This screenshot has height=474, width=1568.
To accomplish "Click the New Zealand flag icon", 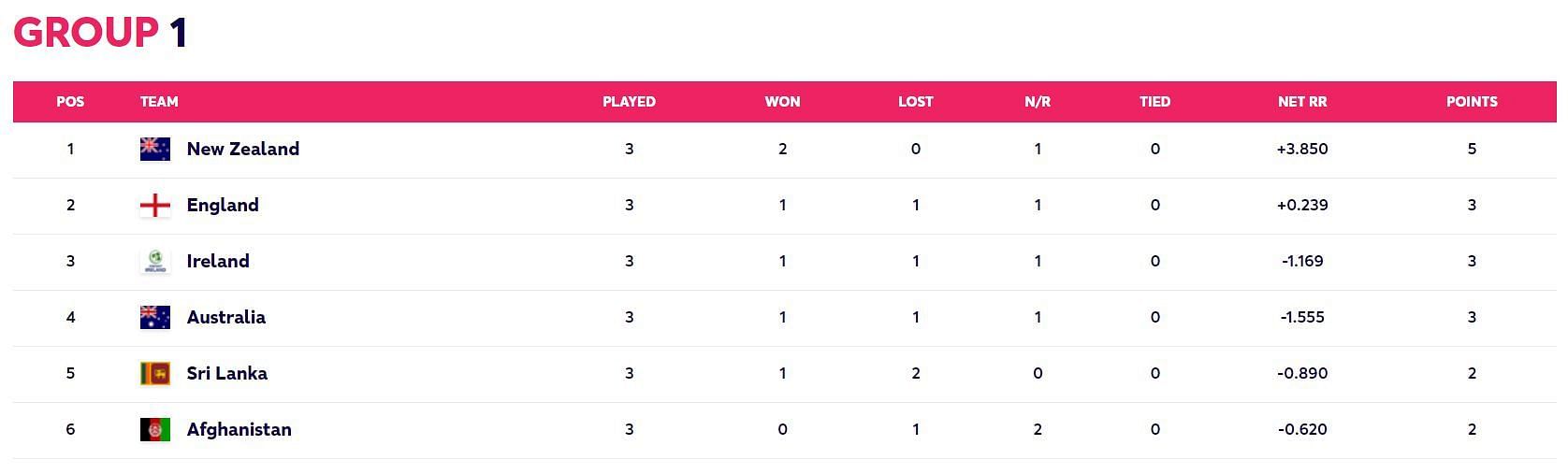I will coord(154,149).
